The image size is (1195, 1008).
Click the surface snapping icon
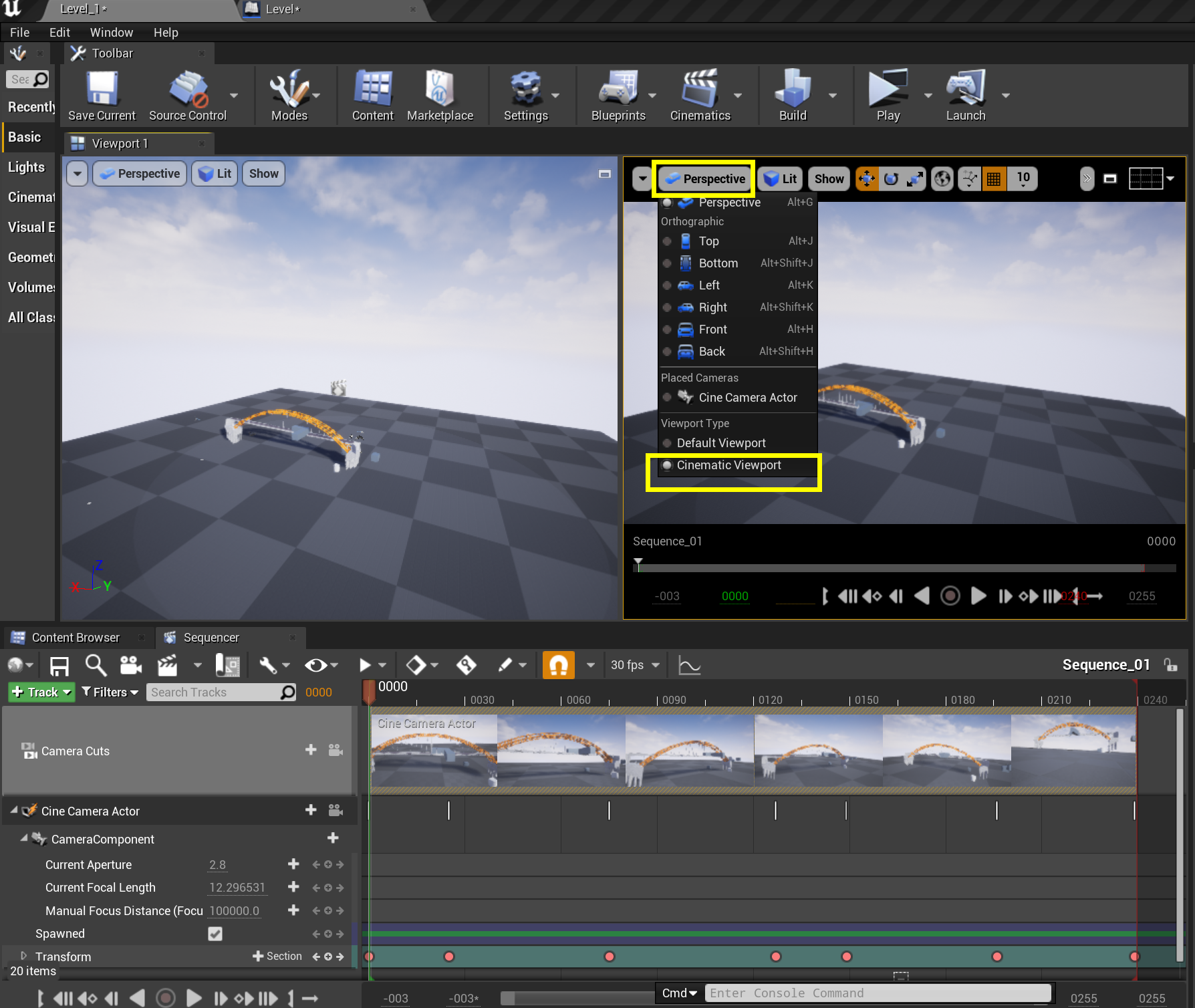pyautogui.click(x=970, y=178)
